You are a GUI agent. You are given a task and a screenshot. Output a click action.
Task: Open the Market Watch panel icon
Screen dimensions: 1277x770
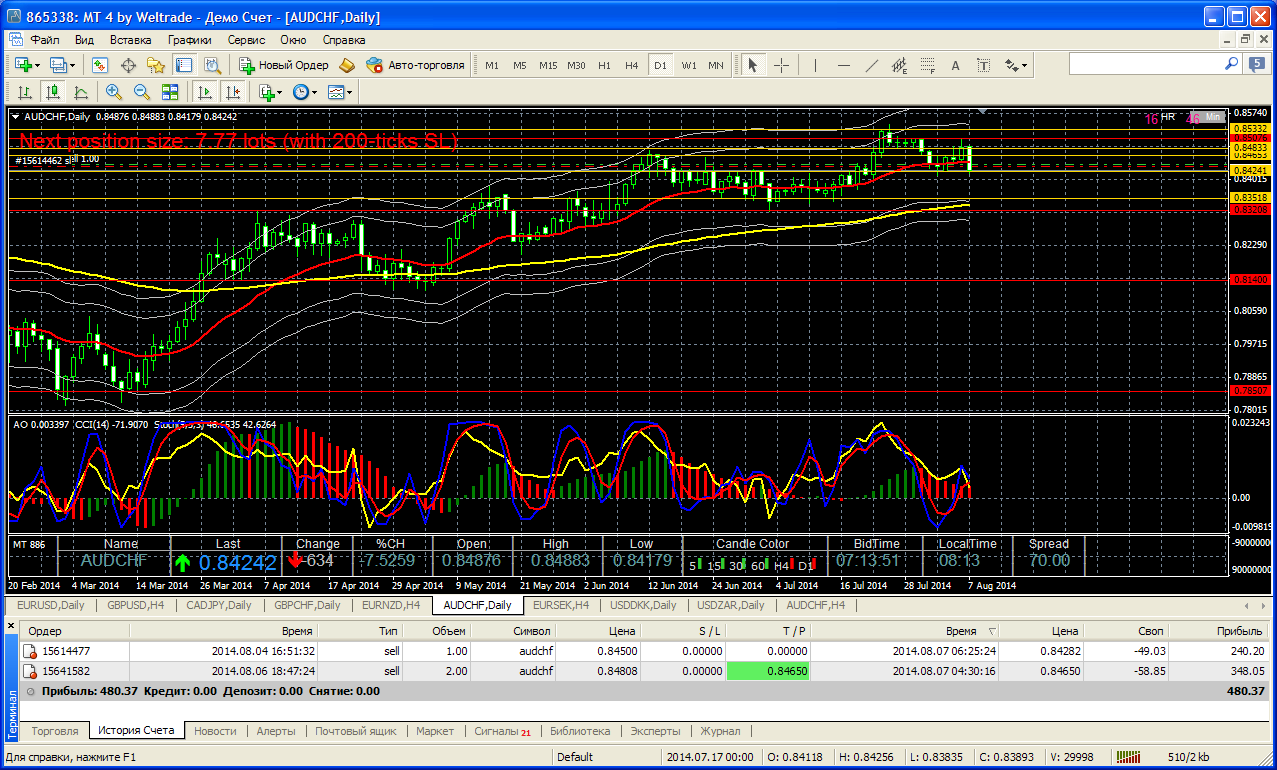[x=100, y=65]
